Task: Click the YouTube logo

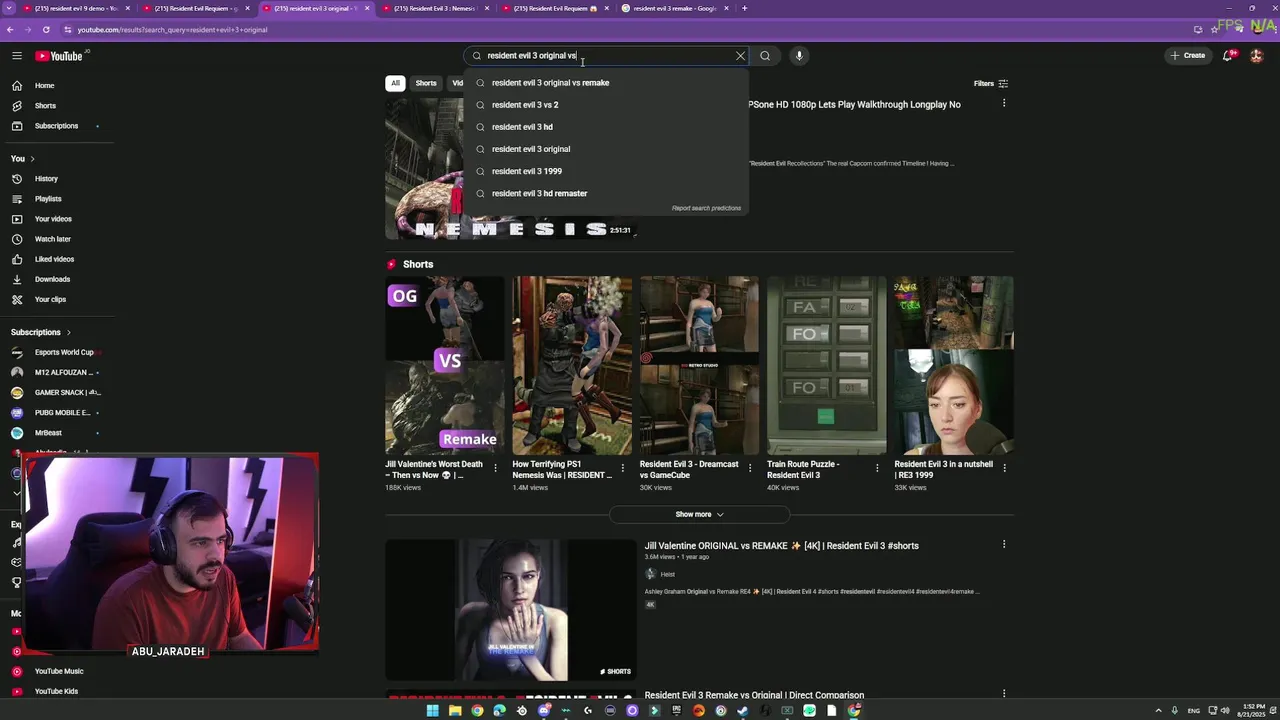Action: click(x=60, y=56)
